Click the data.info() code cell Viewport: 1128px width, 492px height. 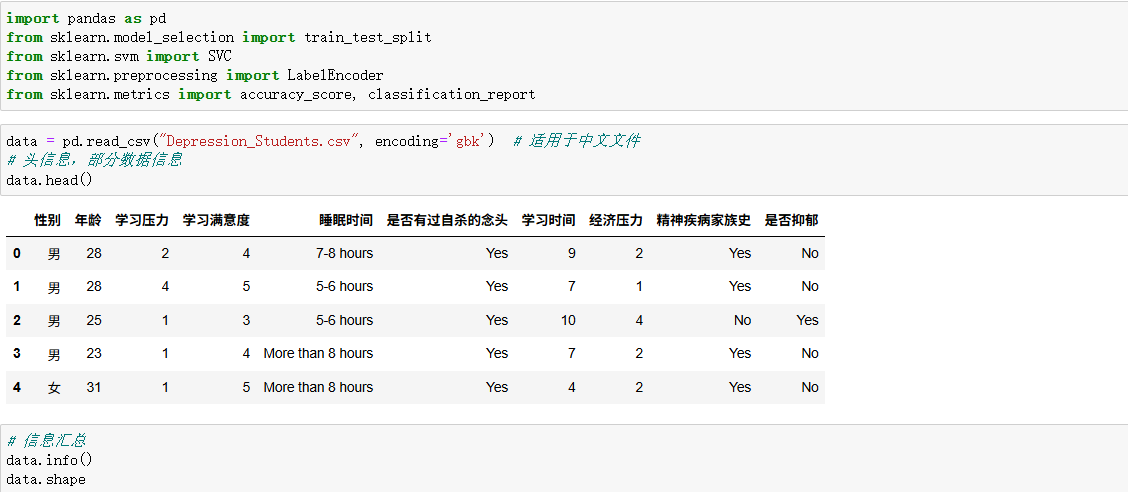click(564, 458)
